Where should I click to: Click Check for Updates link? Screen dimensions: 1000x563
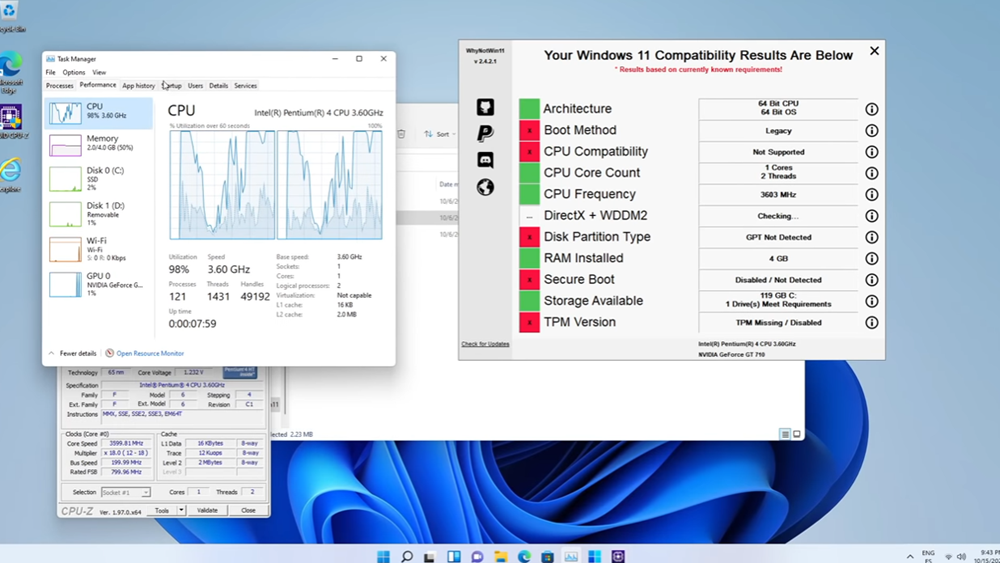485,344
